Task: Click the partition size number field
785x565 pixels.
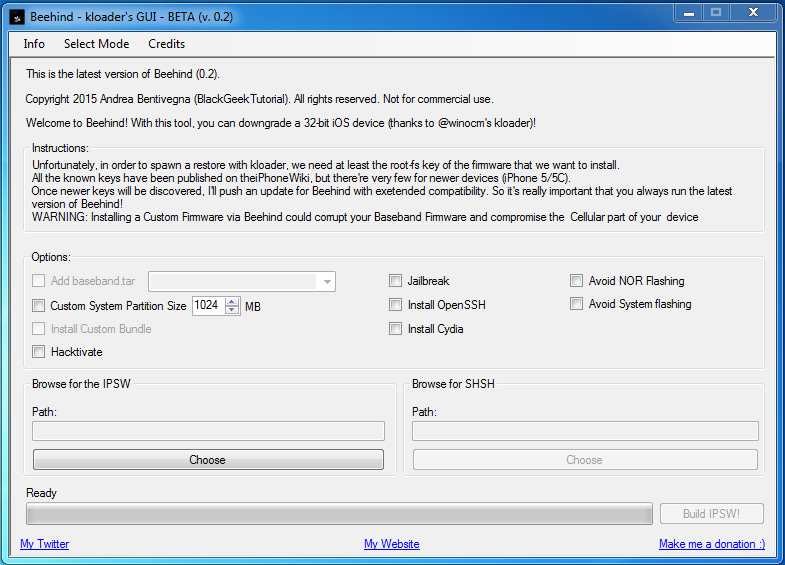Action: point(209,306)
